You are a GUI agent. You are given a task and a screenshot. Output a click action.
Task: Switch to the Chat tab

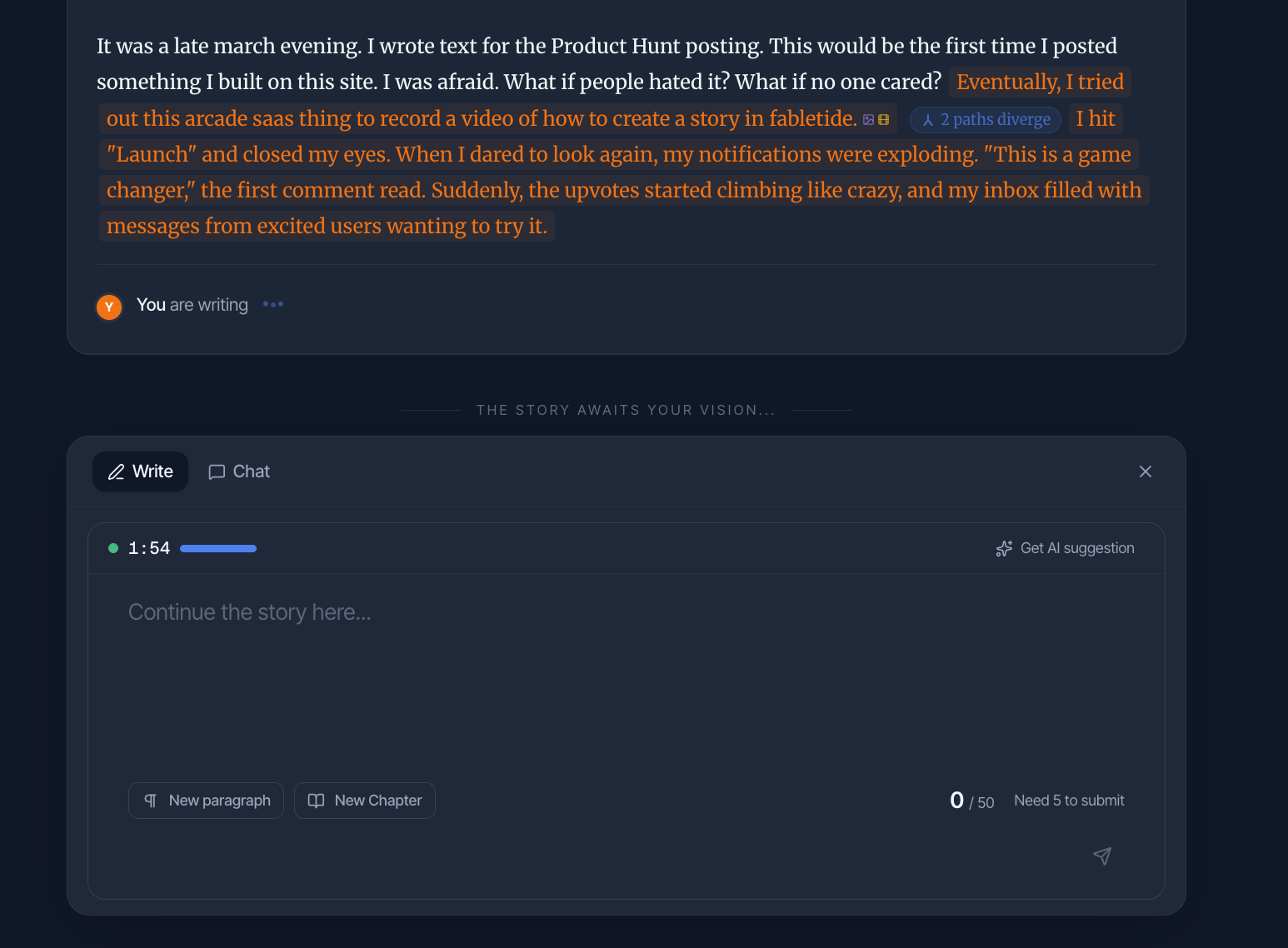(x=239, y=472)
